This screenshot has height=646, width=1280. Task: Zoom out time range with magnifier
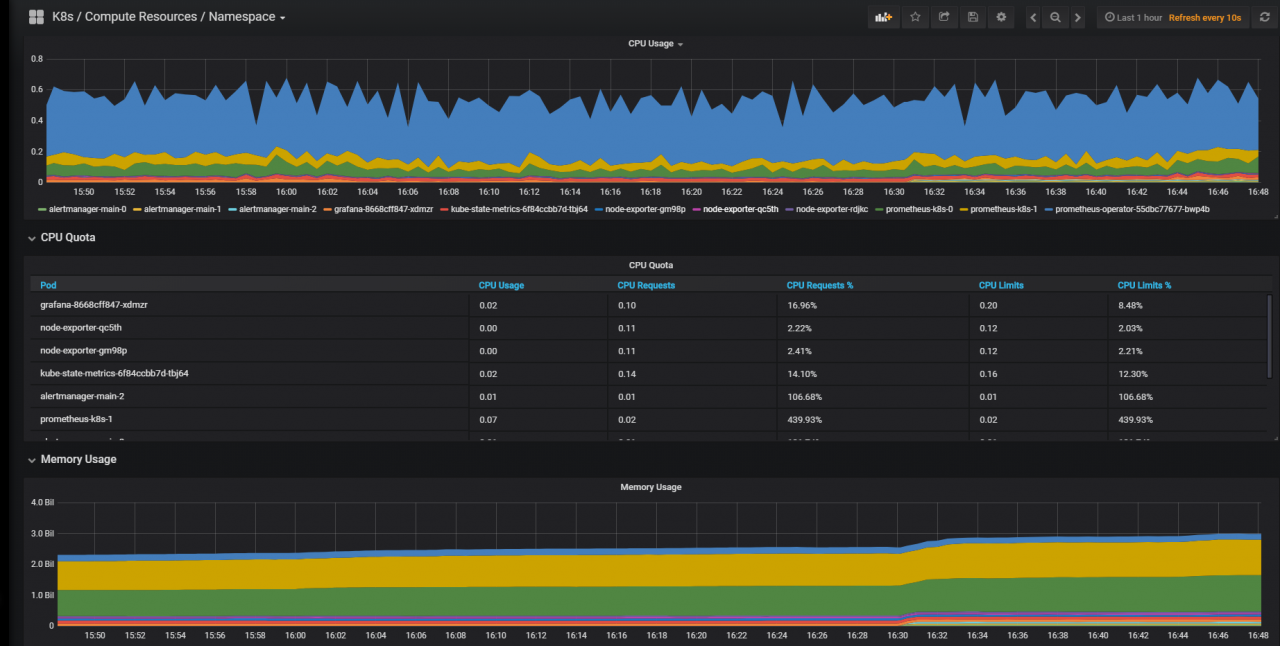point(1055,18)
